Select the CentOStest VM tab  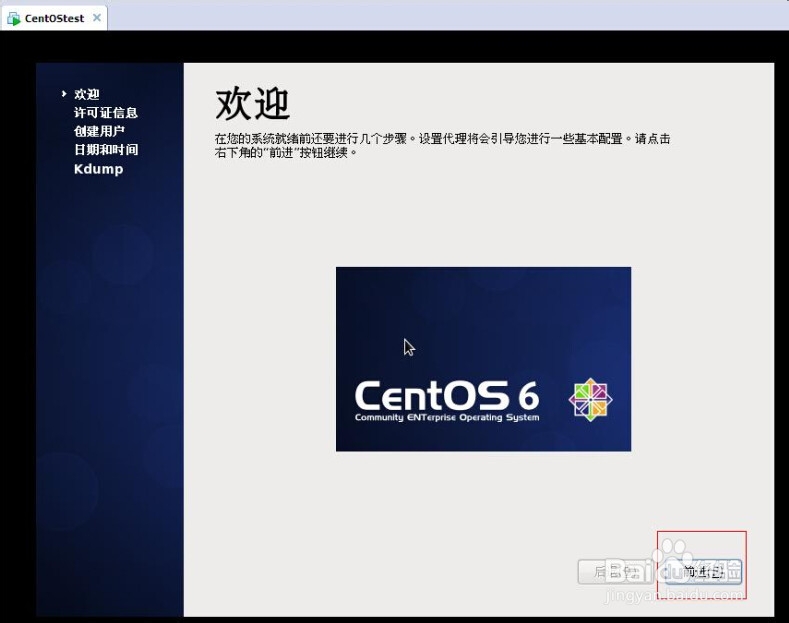pos(54,18)
